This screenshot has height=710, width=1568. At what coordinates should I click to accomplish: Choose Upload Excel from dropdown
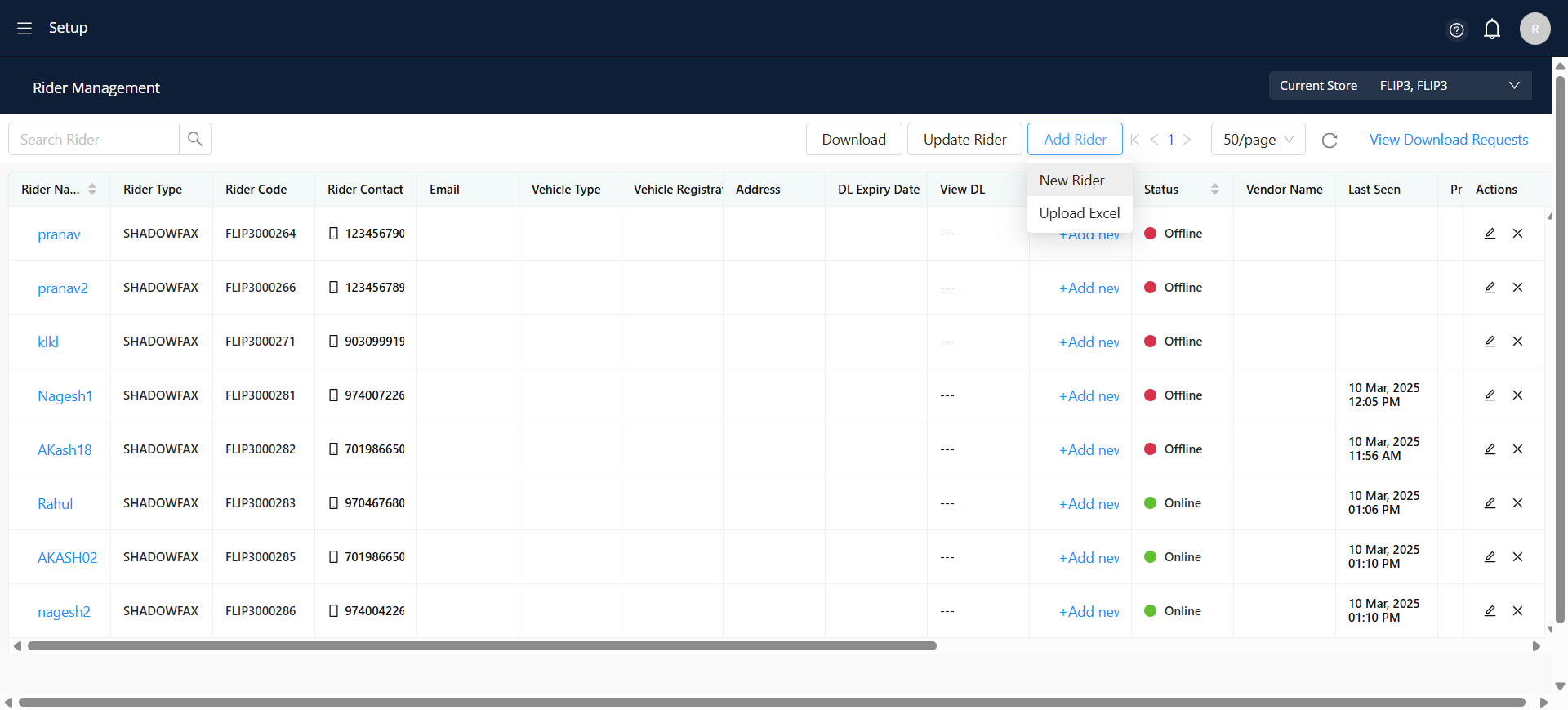(1080, 213)
